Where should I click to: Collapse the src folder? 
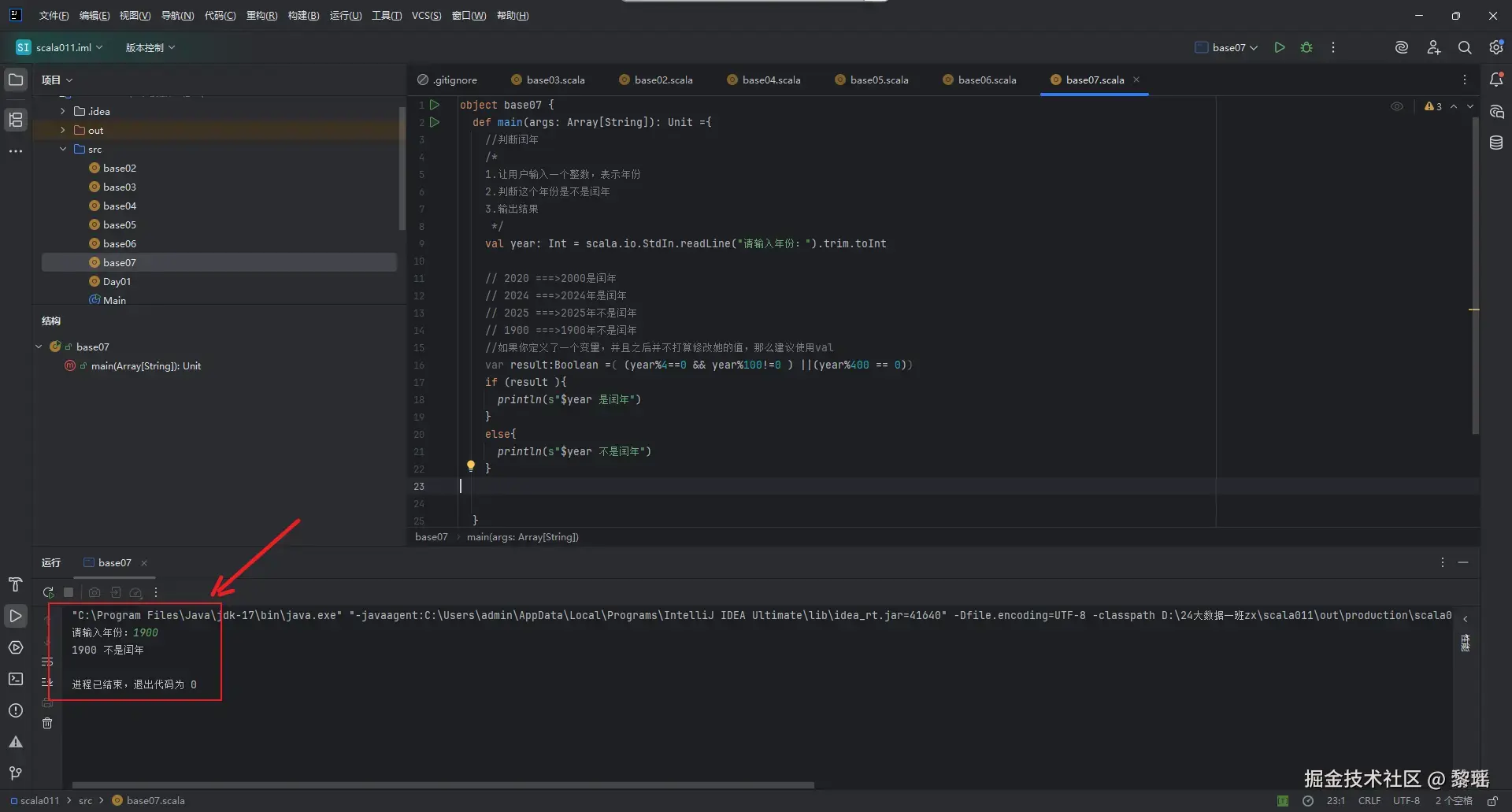(x=63, y=149)
